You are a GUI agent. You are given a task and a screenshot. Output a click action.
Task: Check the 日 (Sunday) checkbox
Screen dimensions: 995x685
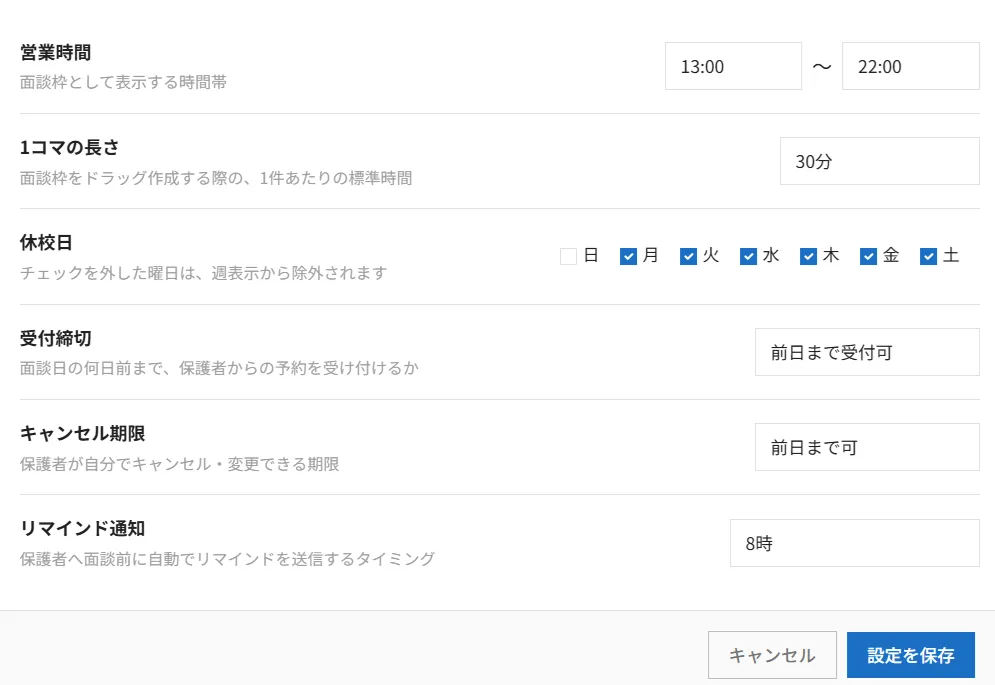coord(569,256)
